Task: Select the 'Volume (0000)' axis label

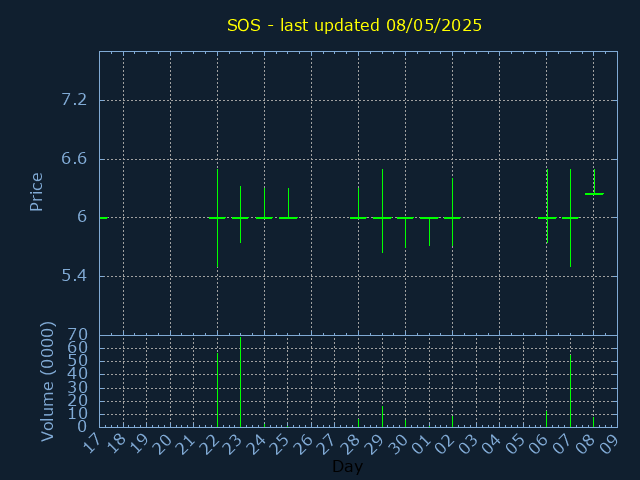Action: click(x=47, y=382)
